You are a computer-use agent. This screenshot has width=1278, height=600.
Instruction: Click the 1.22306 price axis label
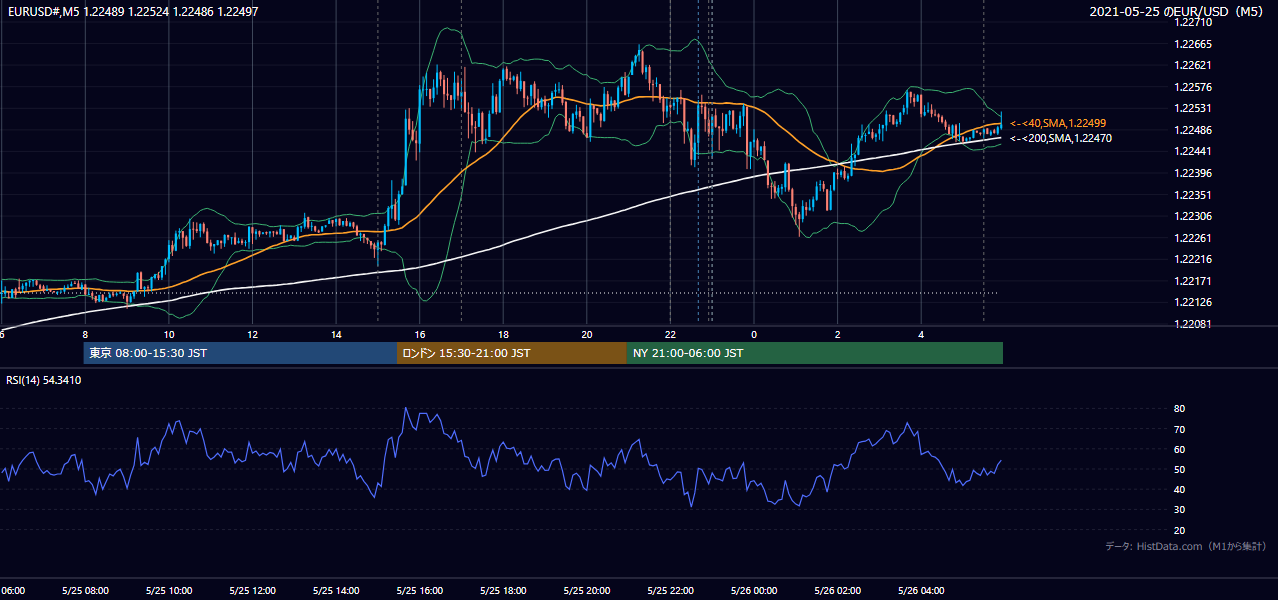pyautogui.click(x=1193, y=216)
